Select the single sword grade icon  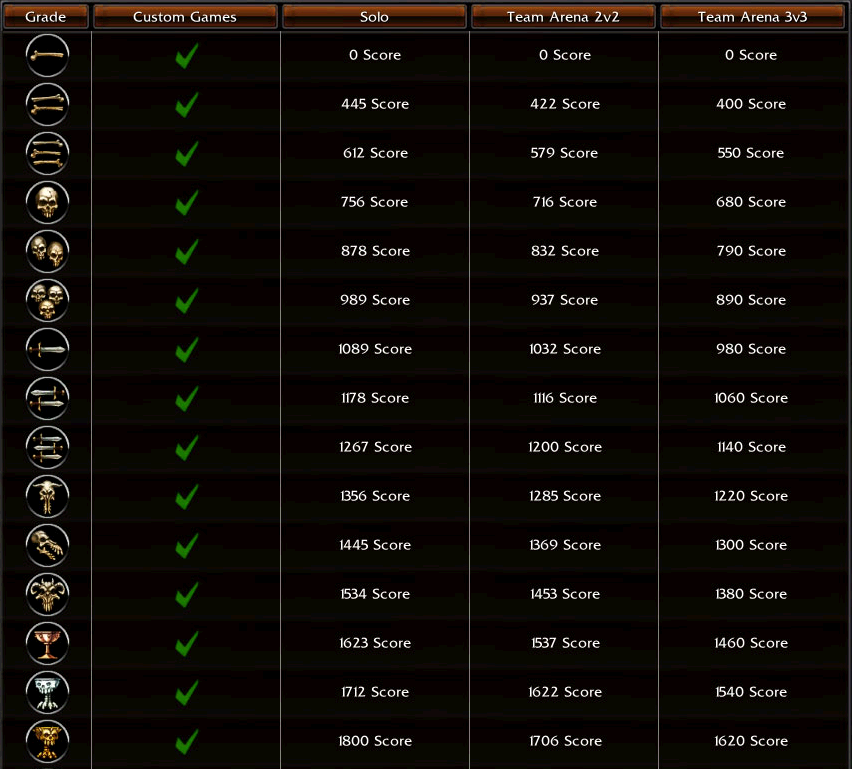pos(47,349)
